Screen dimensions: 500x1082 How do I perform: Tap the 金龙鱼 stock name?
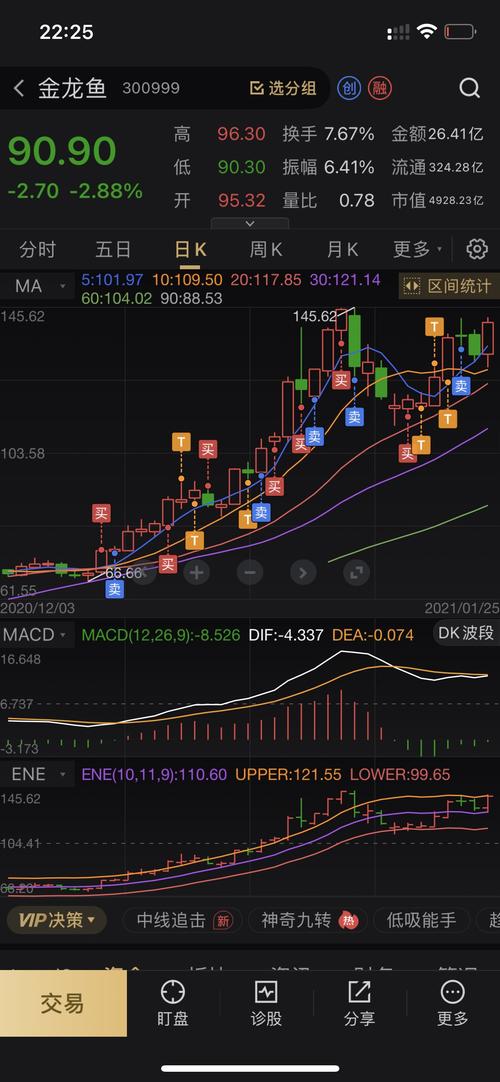click(x=72, y=88)
